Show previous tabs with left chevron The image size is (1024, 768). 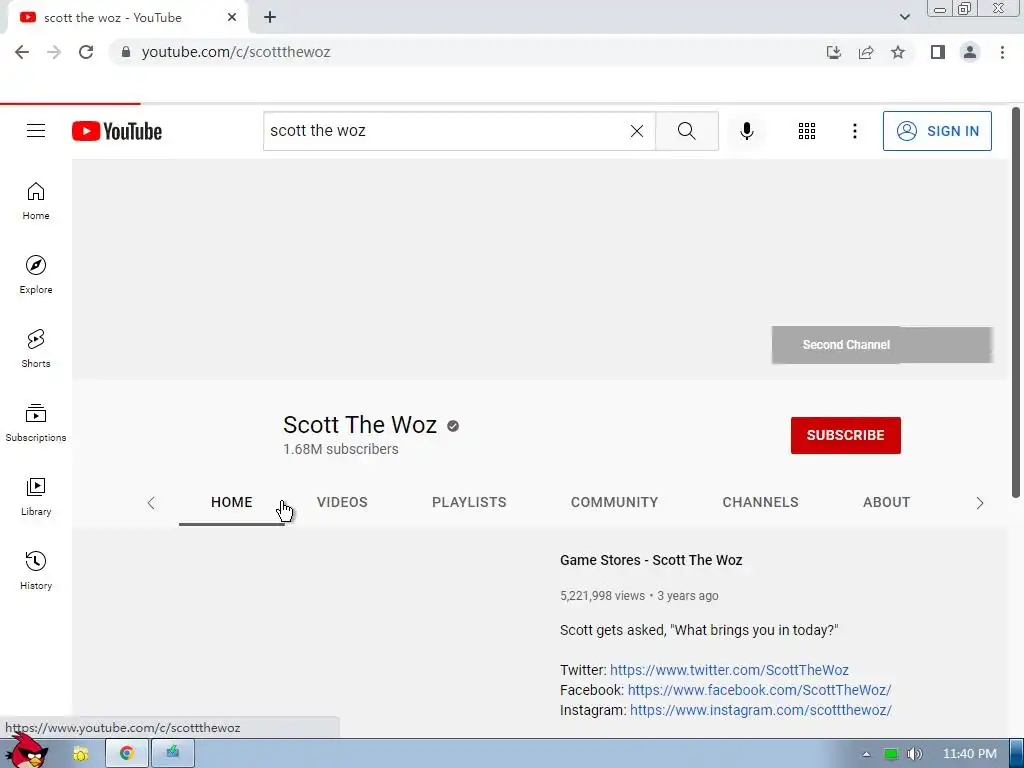coord(151,503)
